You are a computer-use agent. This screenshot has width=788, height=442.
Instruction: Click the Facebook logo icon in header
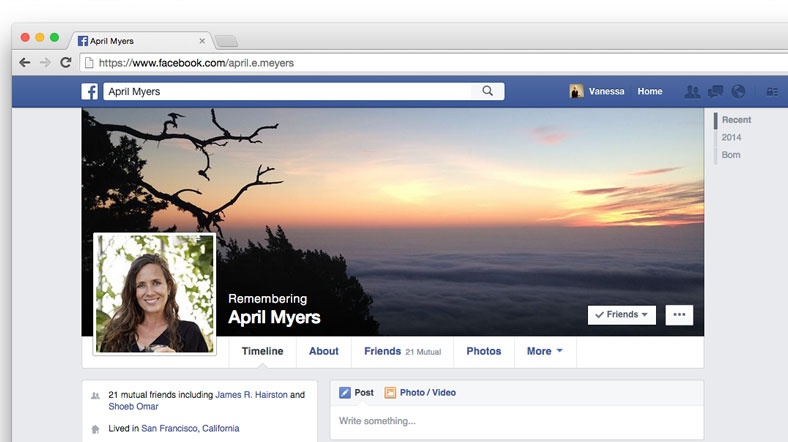coord(89,91)
